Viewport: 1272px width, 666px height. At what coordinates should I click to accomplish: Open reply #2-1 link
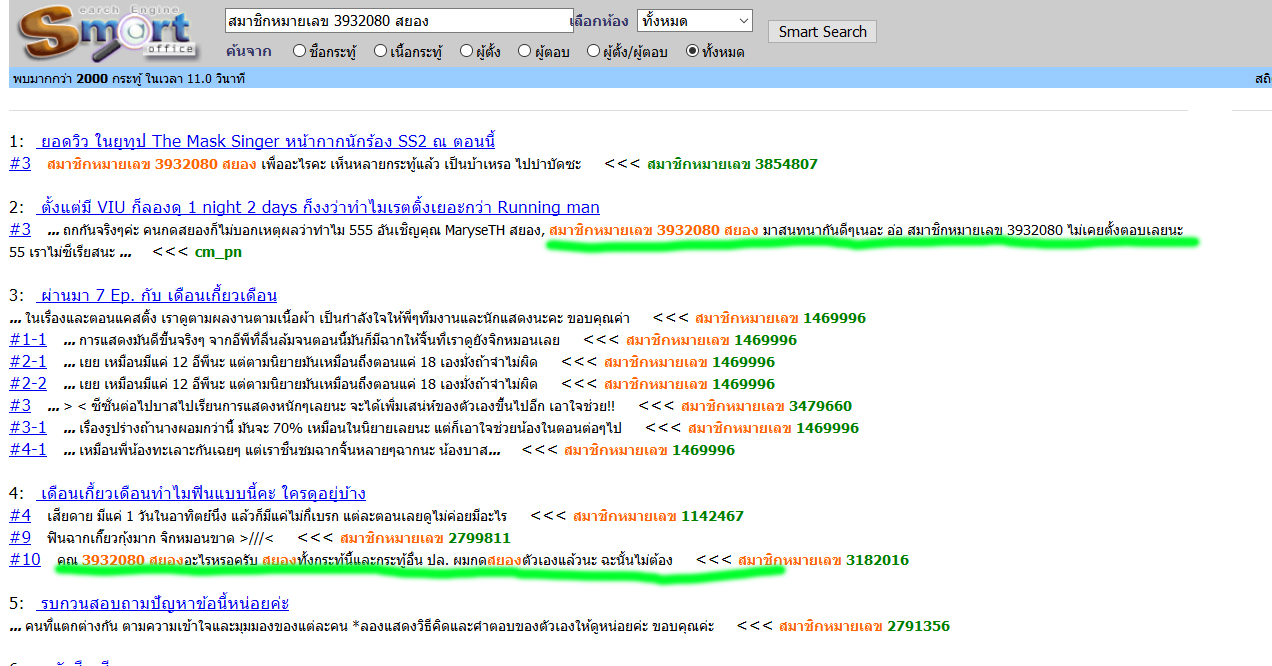(x=28, y=361)
